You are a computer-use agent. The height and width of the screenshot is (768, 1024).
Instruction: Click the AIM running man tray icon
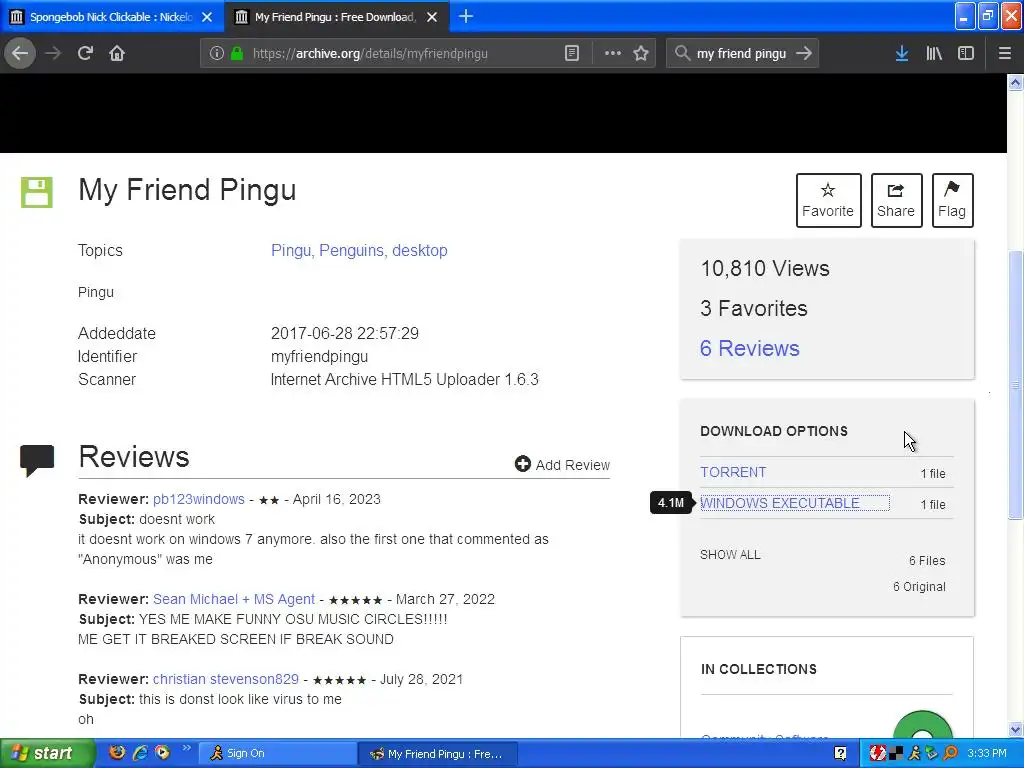click(915, 753)
